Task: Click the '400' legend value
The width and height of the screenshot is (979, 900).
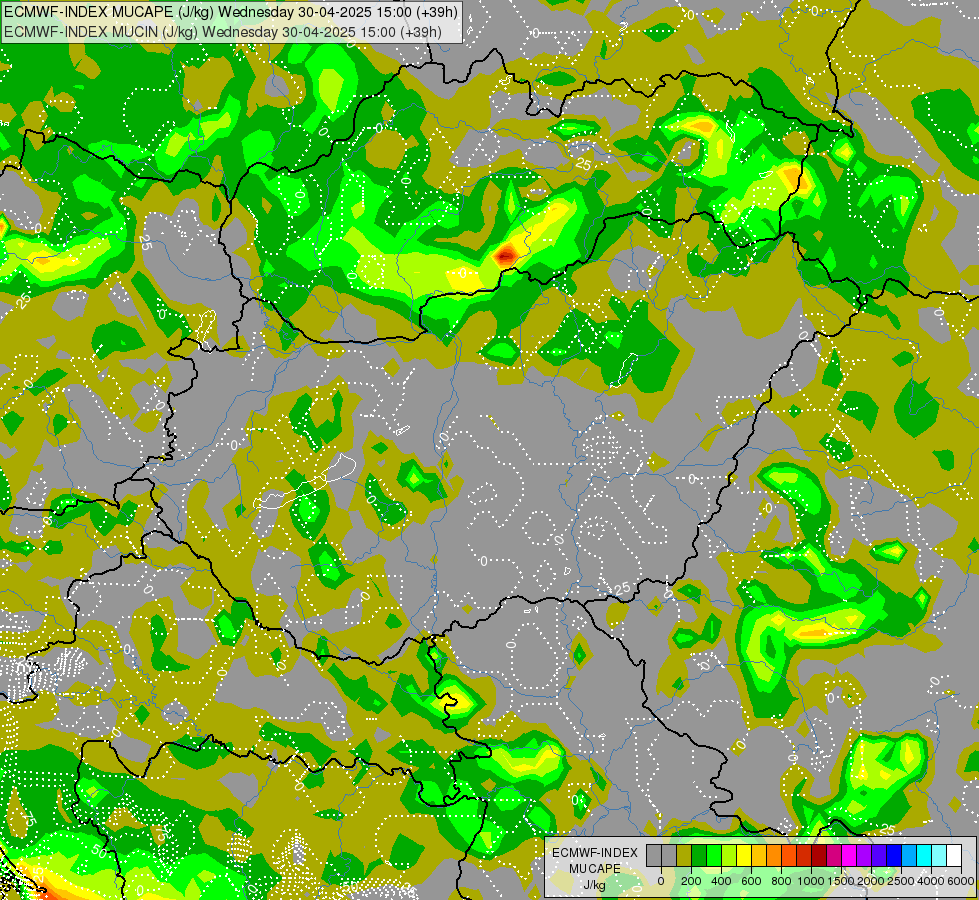Action: (721, 881)
